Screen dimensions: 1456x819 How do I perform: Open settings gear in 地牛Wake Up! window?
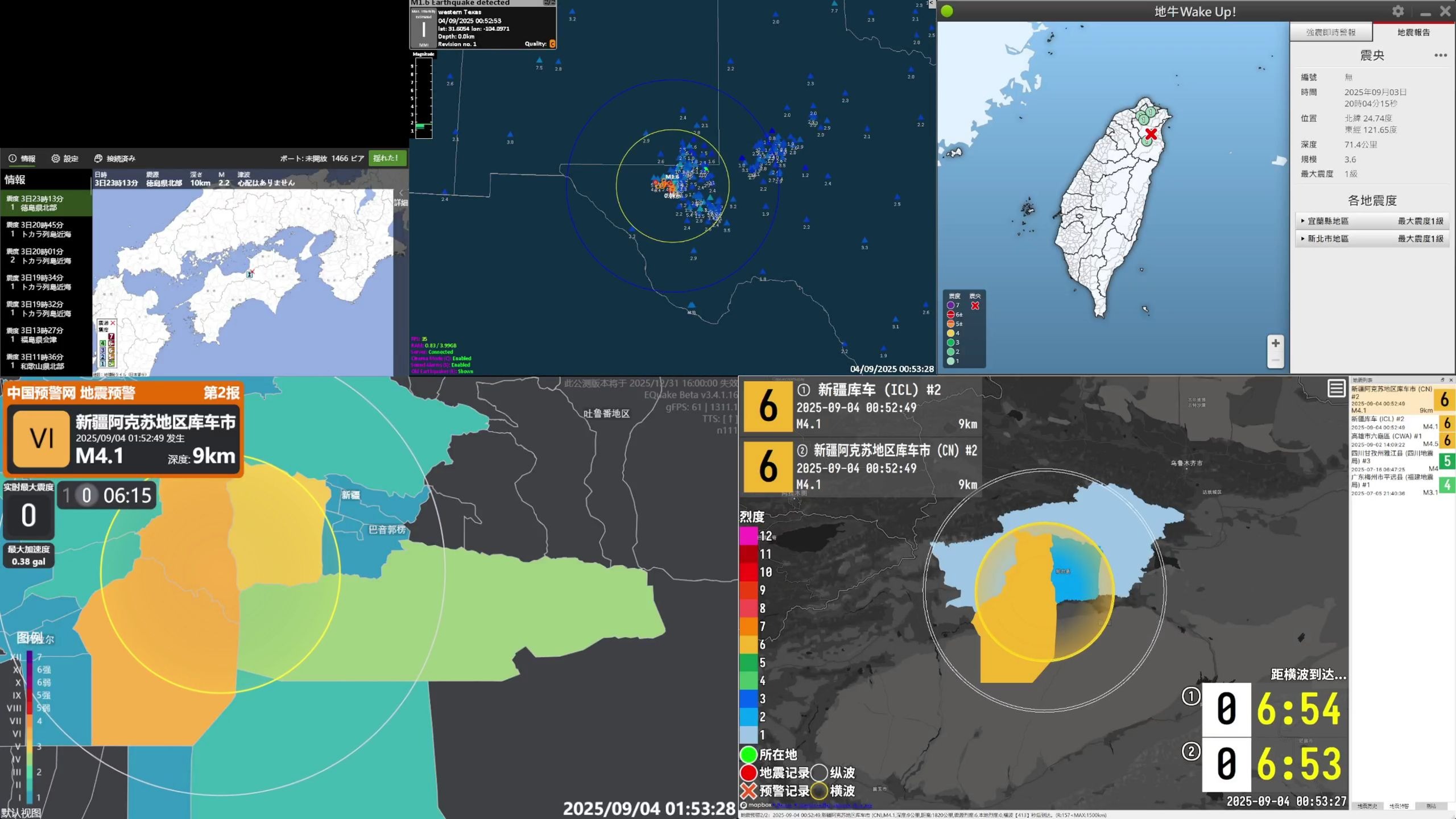(x=1397, y=11)
